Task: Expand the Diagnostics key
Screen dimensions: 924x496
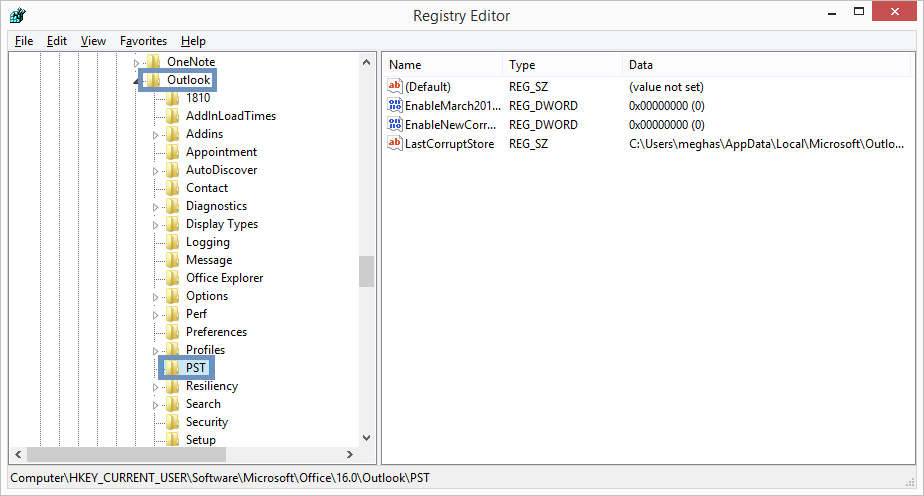Action: click(156, 207)
